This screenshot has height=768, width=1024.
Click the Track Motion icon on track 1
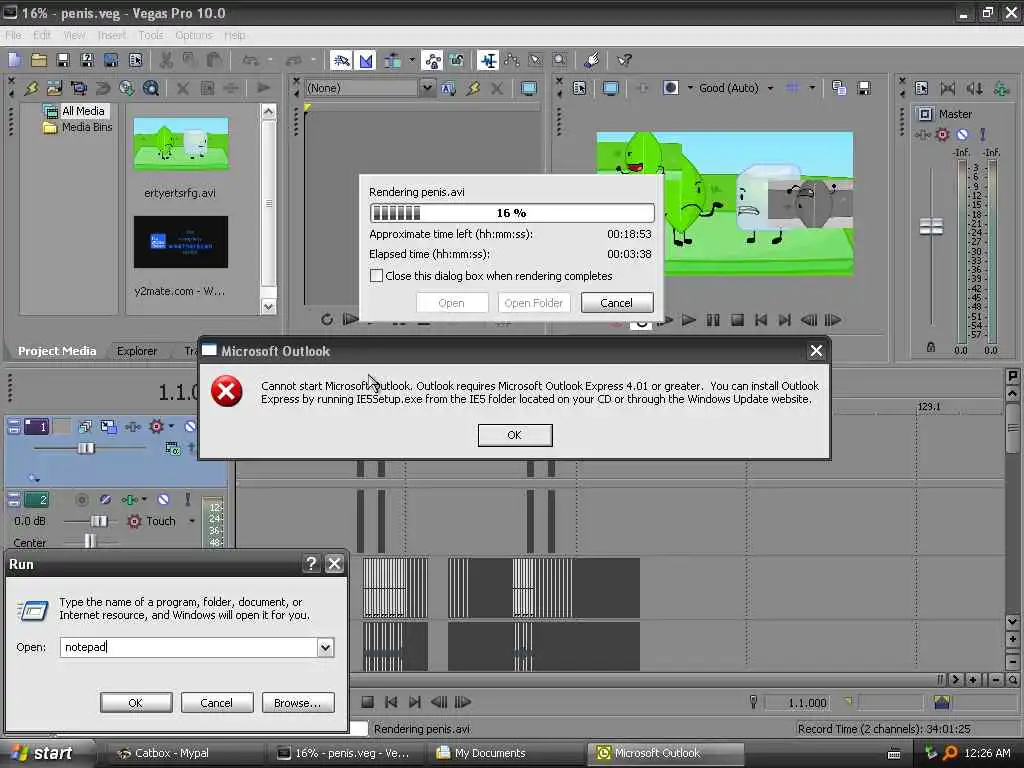coord(108,427)
